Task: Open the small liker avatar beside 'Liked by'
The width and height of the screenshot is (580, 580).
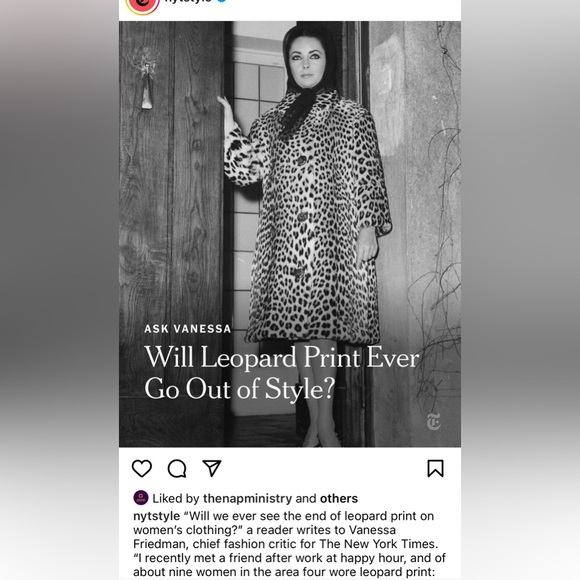Action: pos(141,498)
